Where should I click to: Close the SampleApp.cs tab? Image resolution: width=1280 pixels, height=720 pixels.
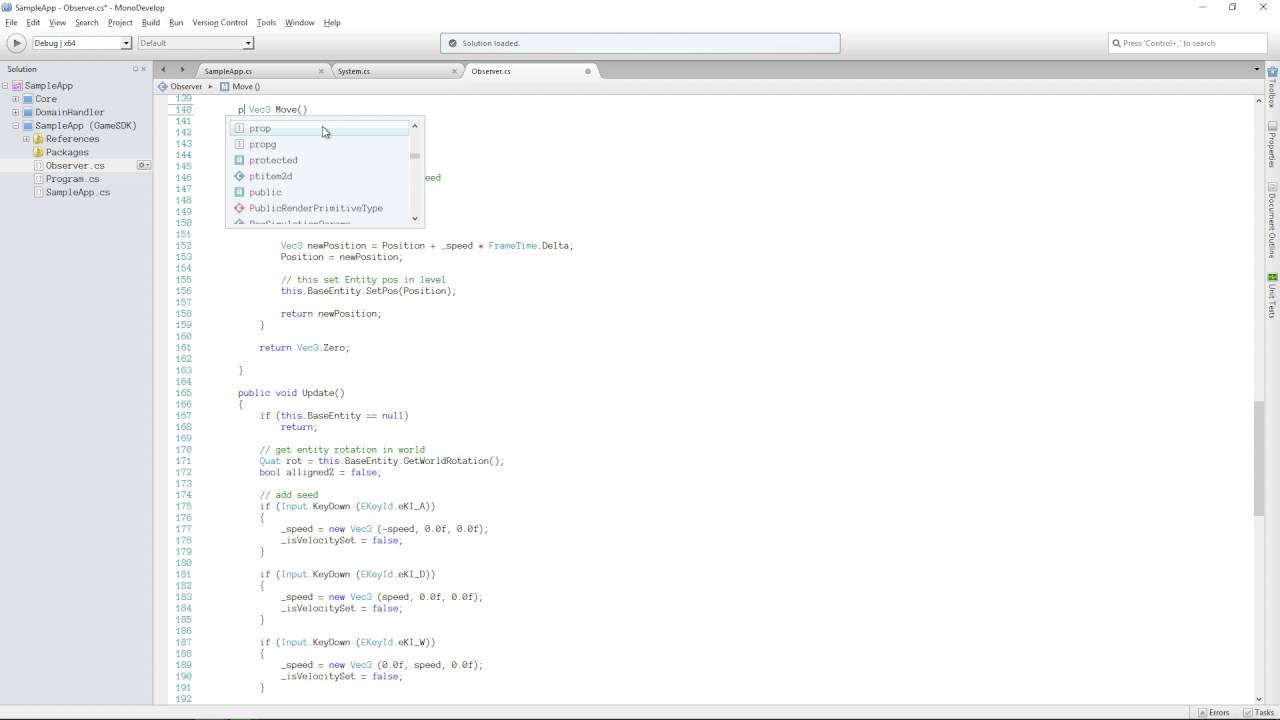coord(321,71)
